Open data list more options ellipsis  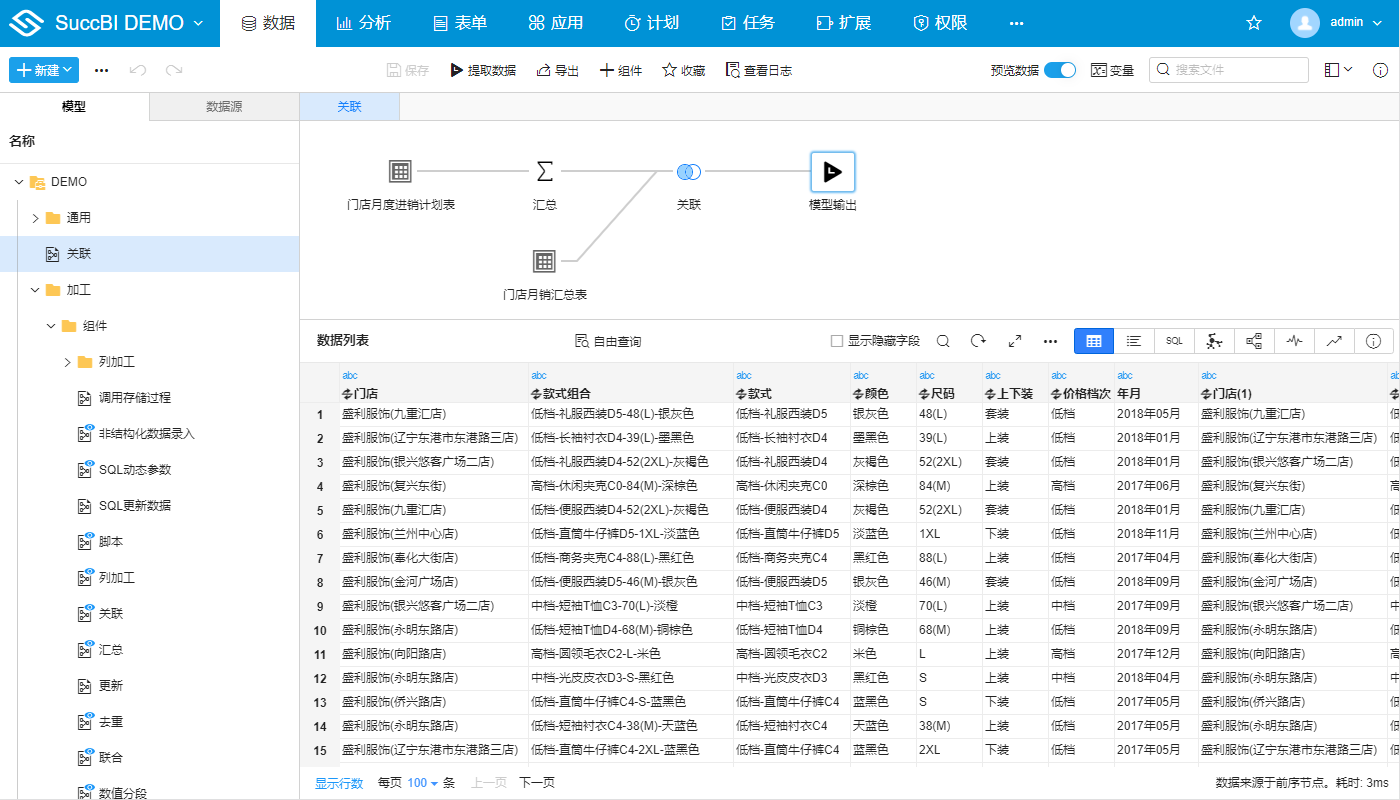(1050, 341)
